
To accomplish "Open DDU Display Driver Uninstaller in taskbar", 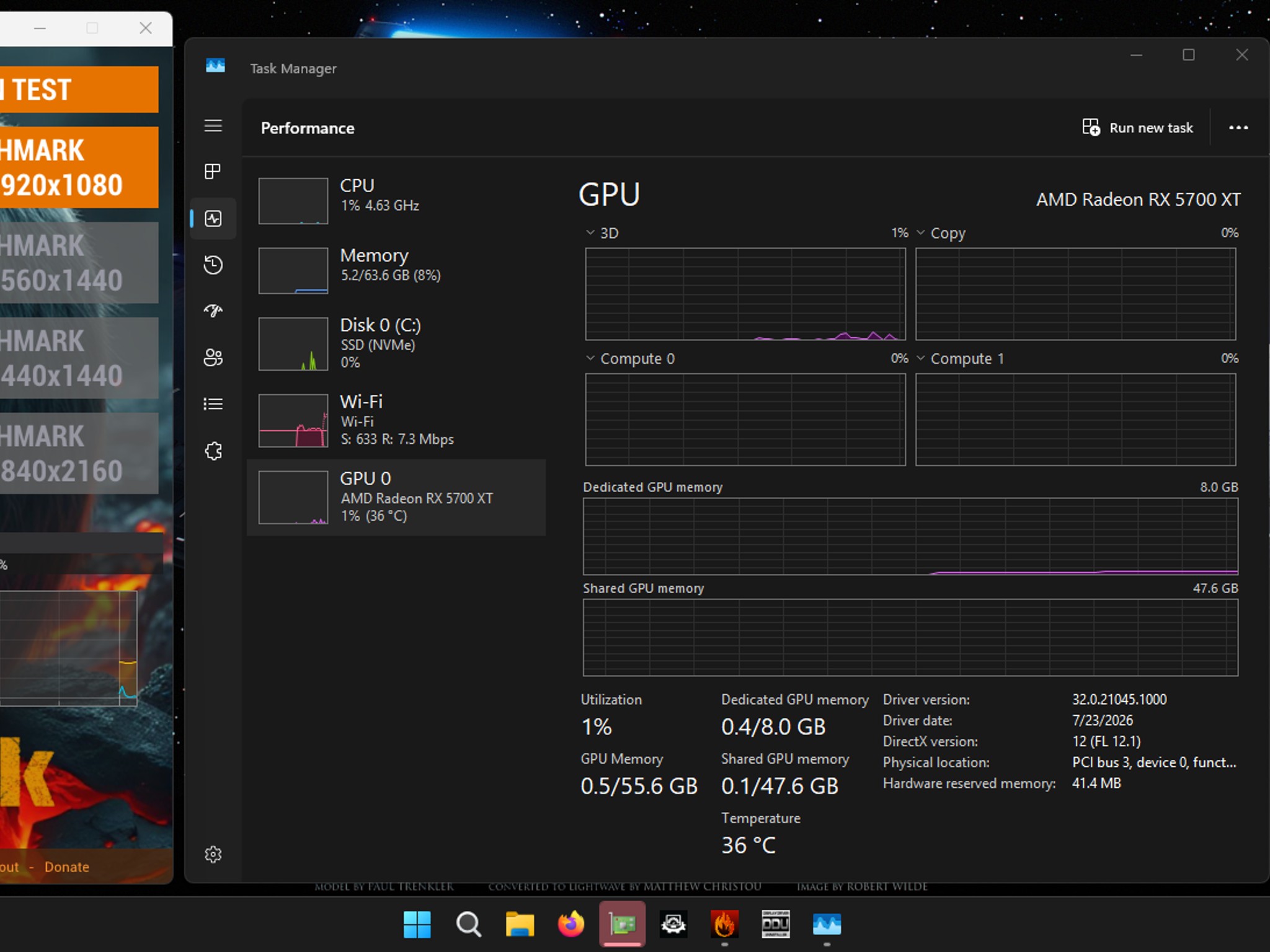I will click(776, 925).
